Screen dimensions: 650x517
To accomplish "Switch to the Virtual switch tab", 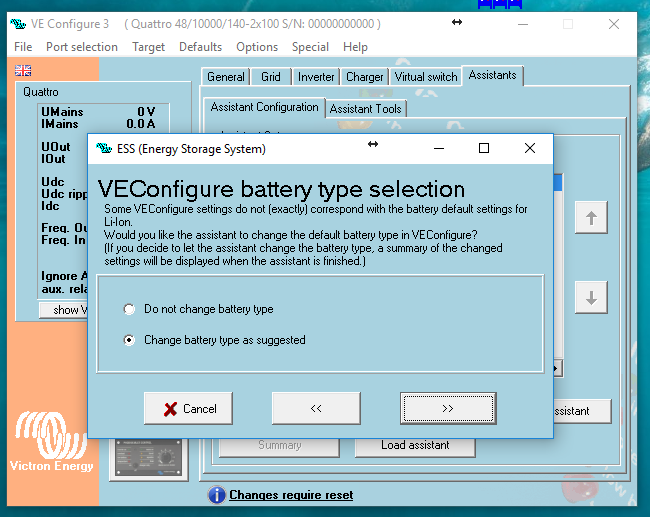I will point(426,77).
